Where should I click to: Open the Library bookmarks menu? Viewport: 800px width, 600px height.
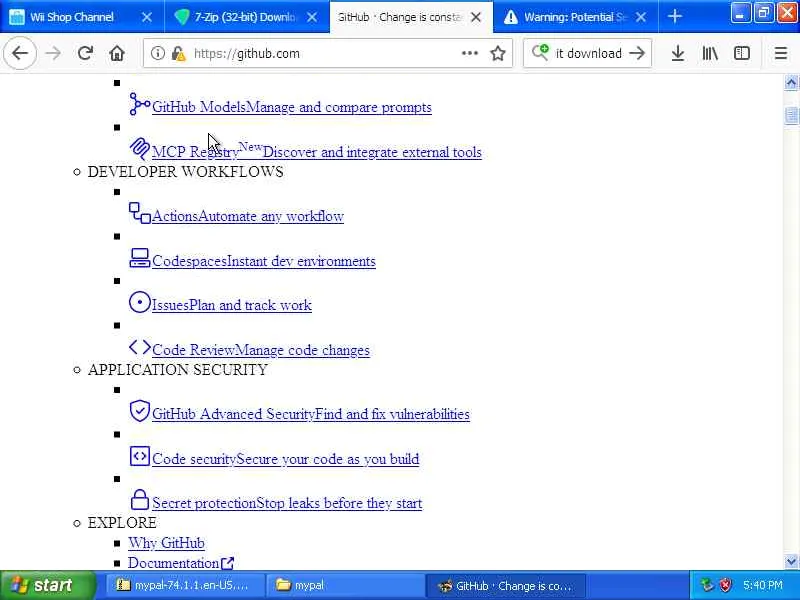[x=710, y=53]
